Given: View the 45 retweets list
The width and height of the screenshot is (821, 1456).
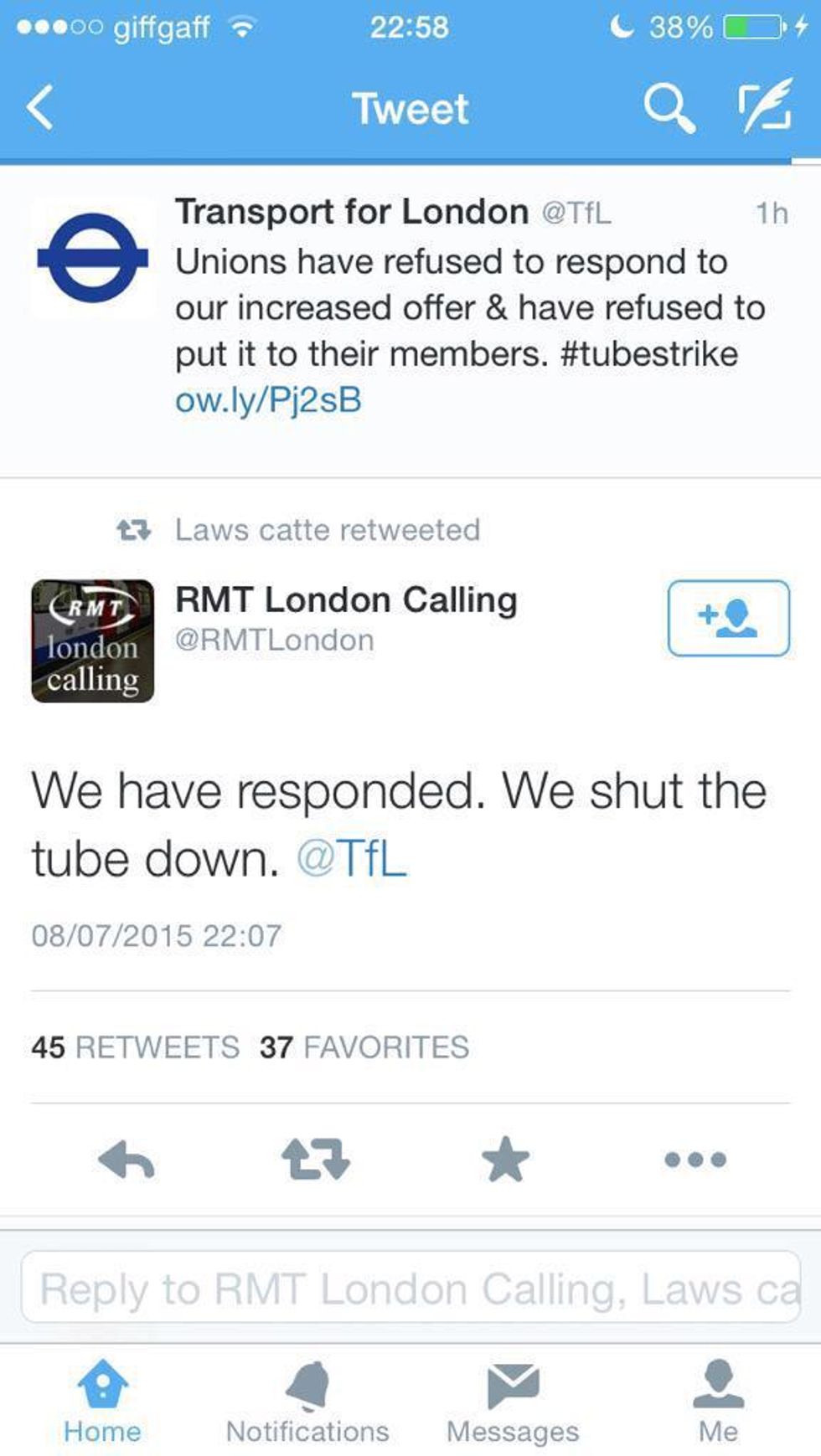Looking at the screenshot, I should tap(135, 1047).
